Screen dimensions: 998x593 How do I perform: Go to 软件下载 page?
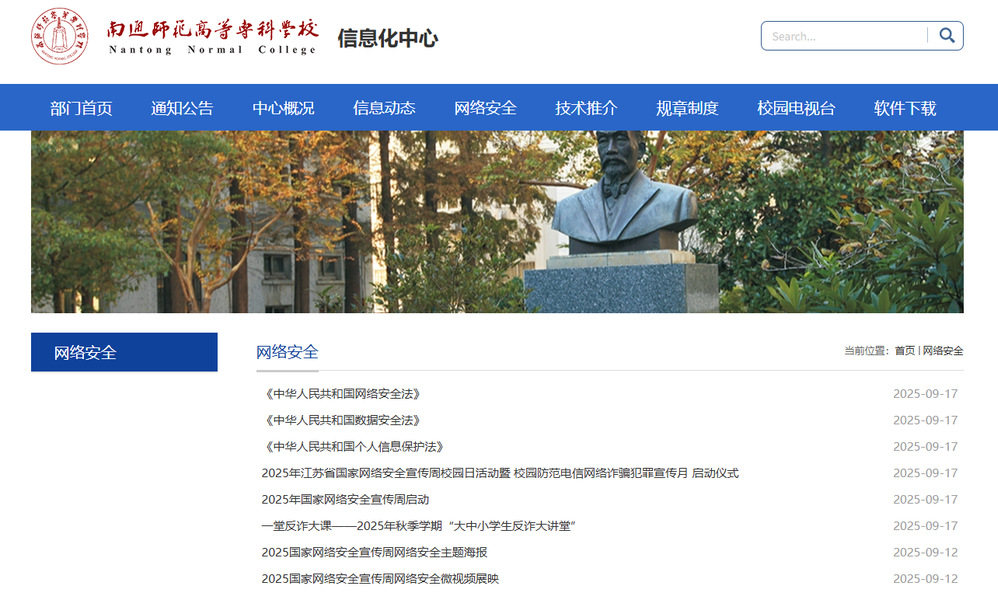(905, 108)
